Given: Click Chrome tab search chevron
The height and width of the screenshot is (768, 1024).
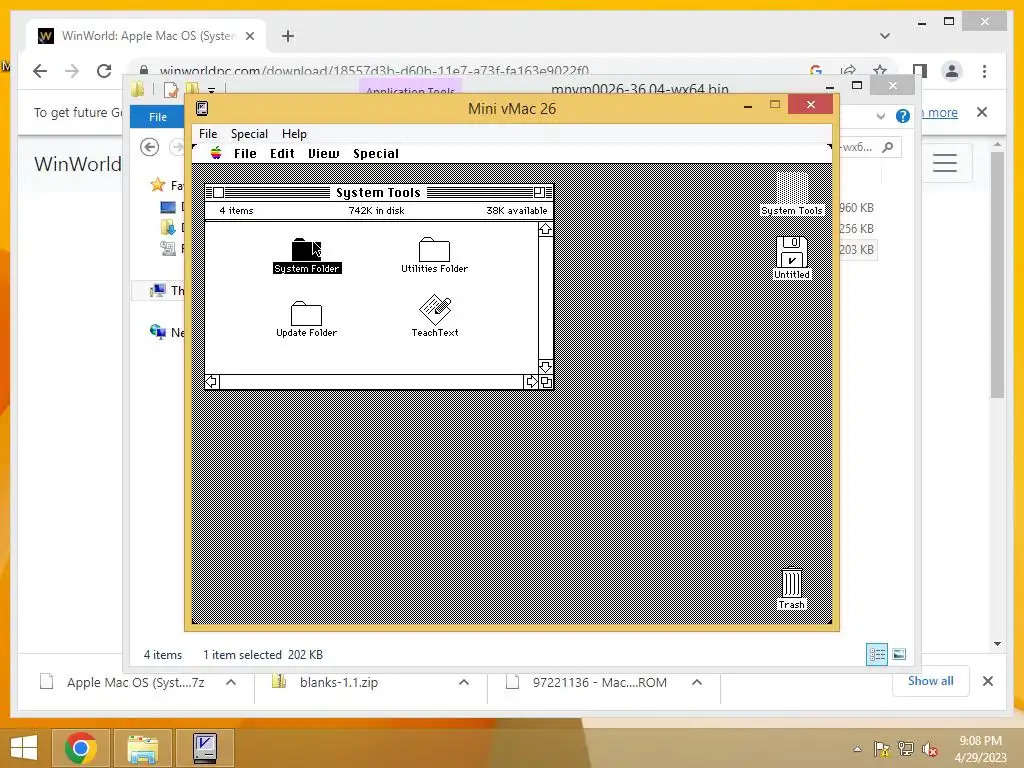Looking at the screenshot, I should click(885, 36).
